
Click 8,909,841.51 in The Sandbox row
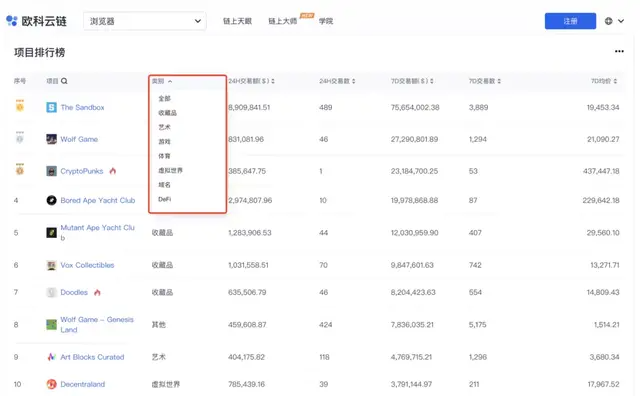coord(249,107)
